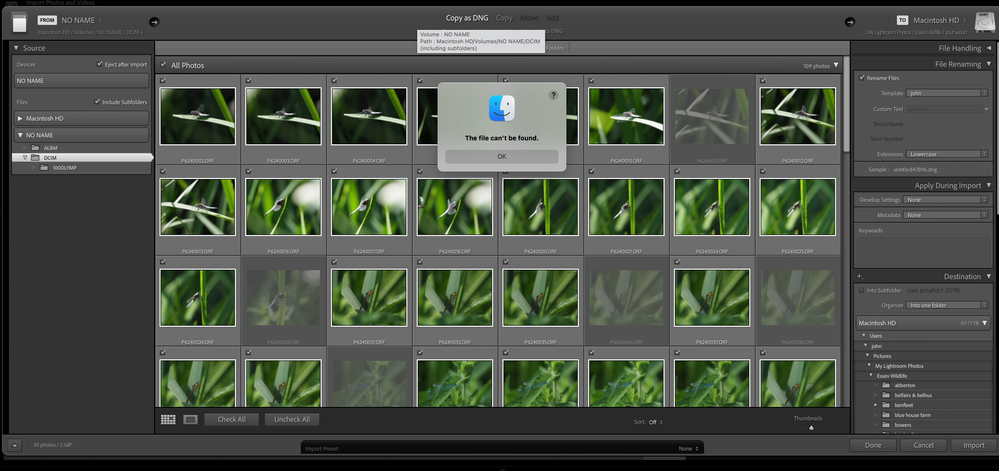
Task: Uncheck photo P6240026.ORF checkbox
Action: coord(163,261)
